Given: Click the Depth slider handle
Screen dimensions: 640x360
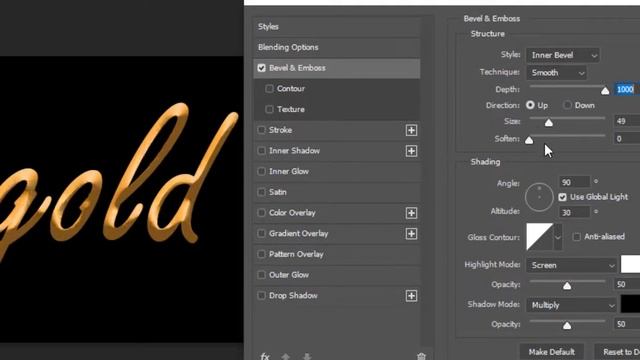Looking at the screenshot, I should click(605, 91).
